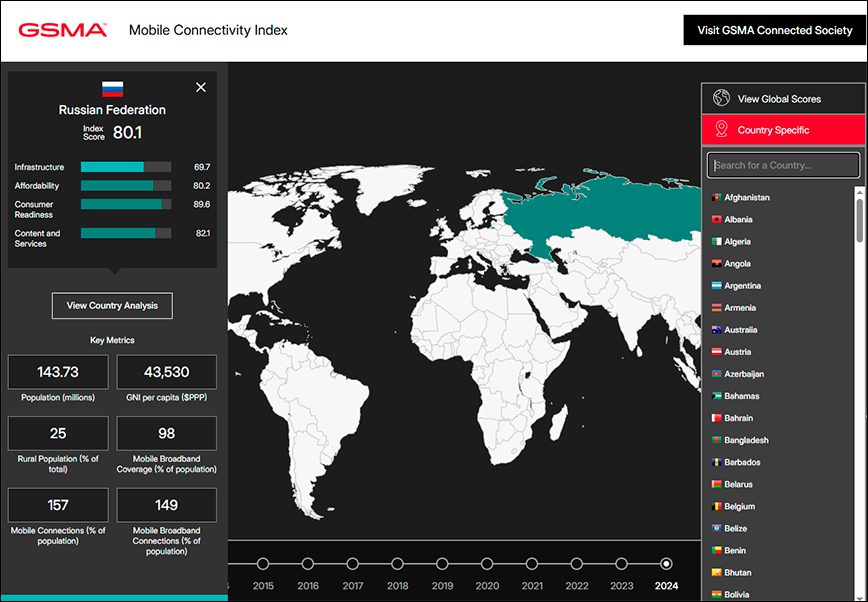Select the 2023 timeline year marker
868x602 pixels.
(x=621, y=564)
